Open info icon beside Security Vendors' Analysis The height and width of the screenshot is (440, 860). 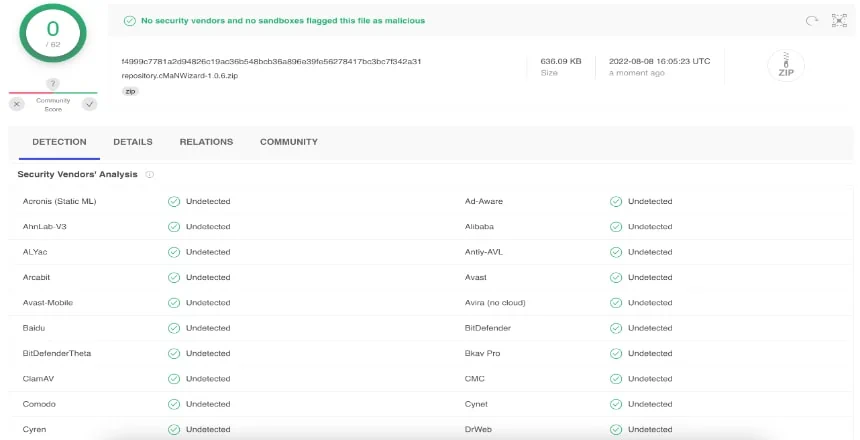click(x=149, y=174)
